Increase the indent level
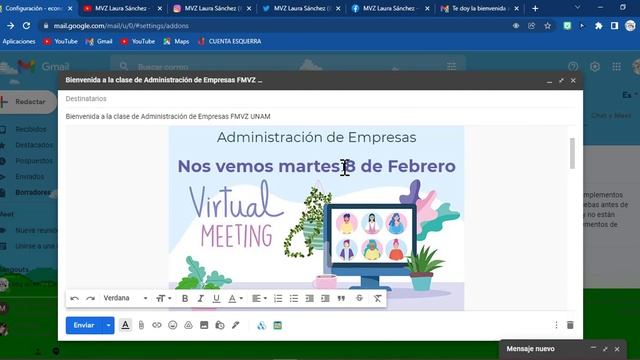 coord(325,298)
